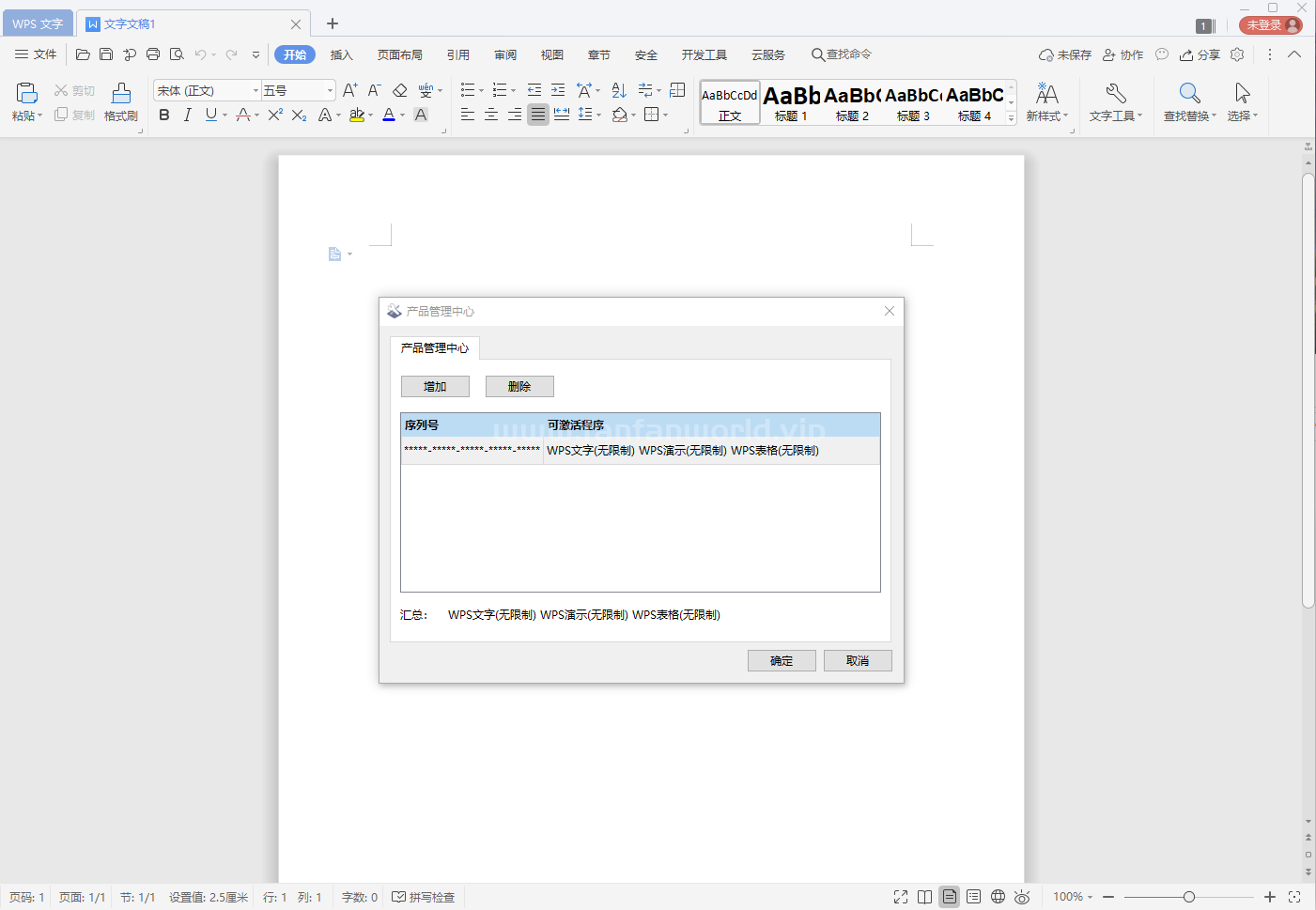Click the zoom slider handle
Screen dimensions: 1316x910
tap(1189, 897)
